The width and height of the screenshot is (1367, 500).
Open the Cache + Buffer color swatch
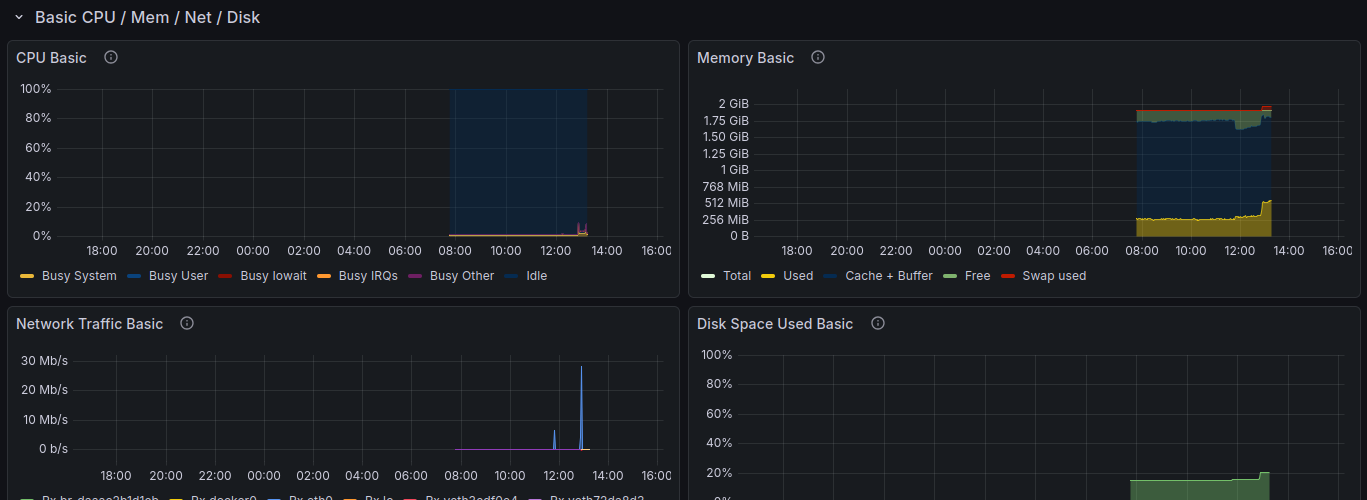click(x=830, y=276)
